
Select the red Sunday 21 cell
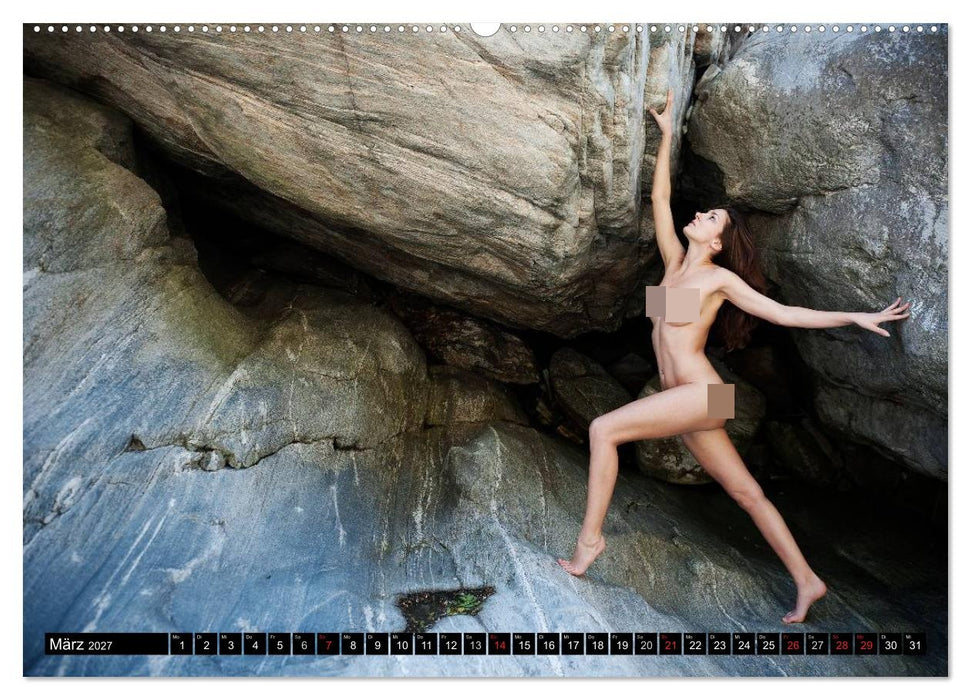tap(671, 644)
